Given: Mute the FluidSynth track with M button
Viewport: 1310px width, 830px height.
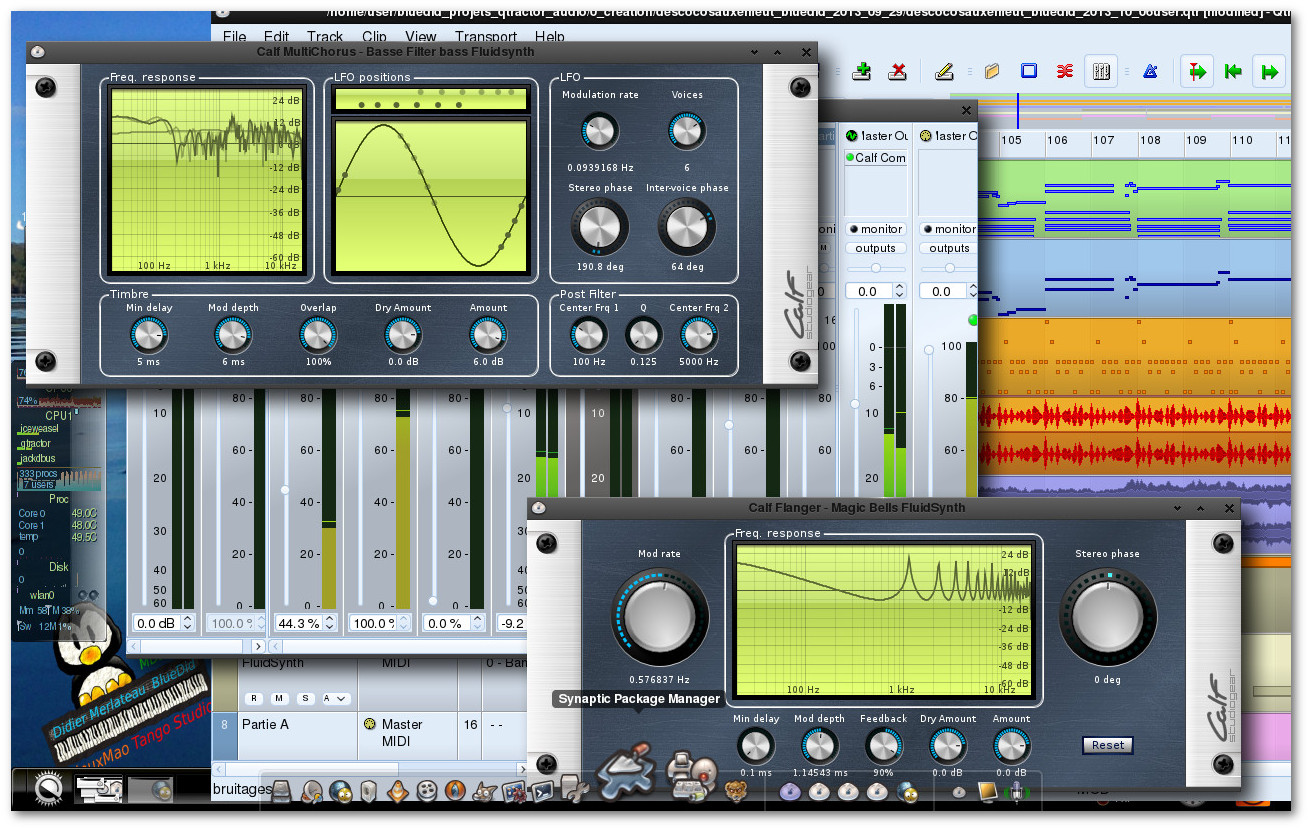Looking at the screenshot, I should pos(277,698).
